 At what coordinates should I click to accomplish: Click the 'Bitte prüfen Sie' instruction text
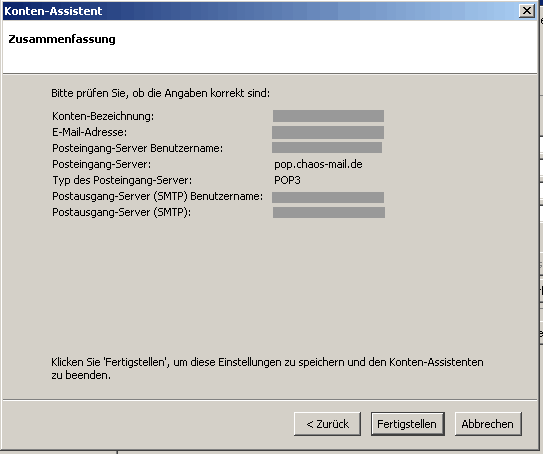tap(160, 93)
